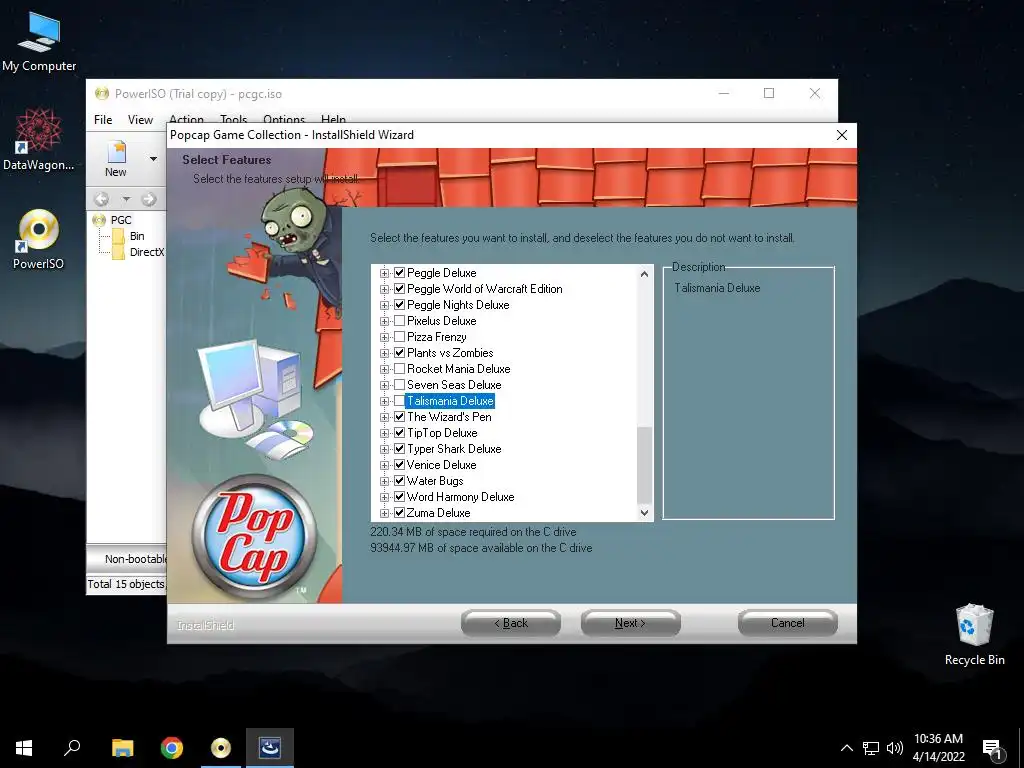Click the back arrow in PowerISO navigation
Screen dimensions: 1024x768
coord(101,199)
